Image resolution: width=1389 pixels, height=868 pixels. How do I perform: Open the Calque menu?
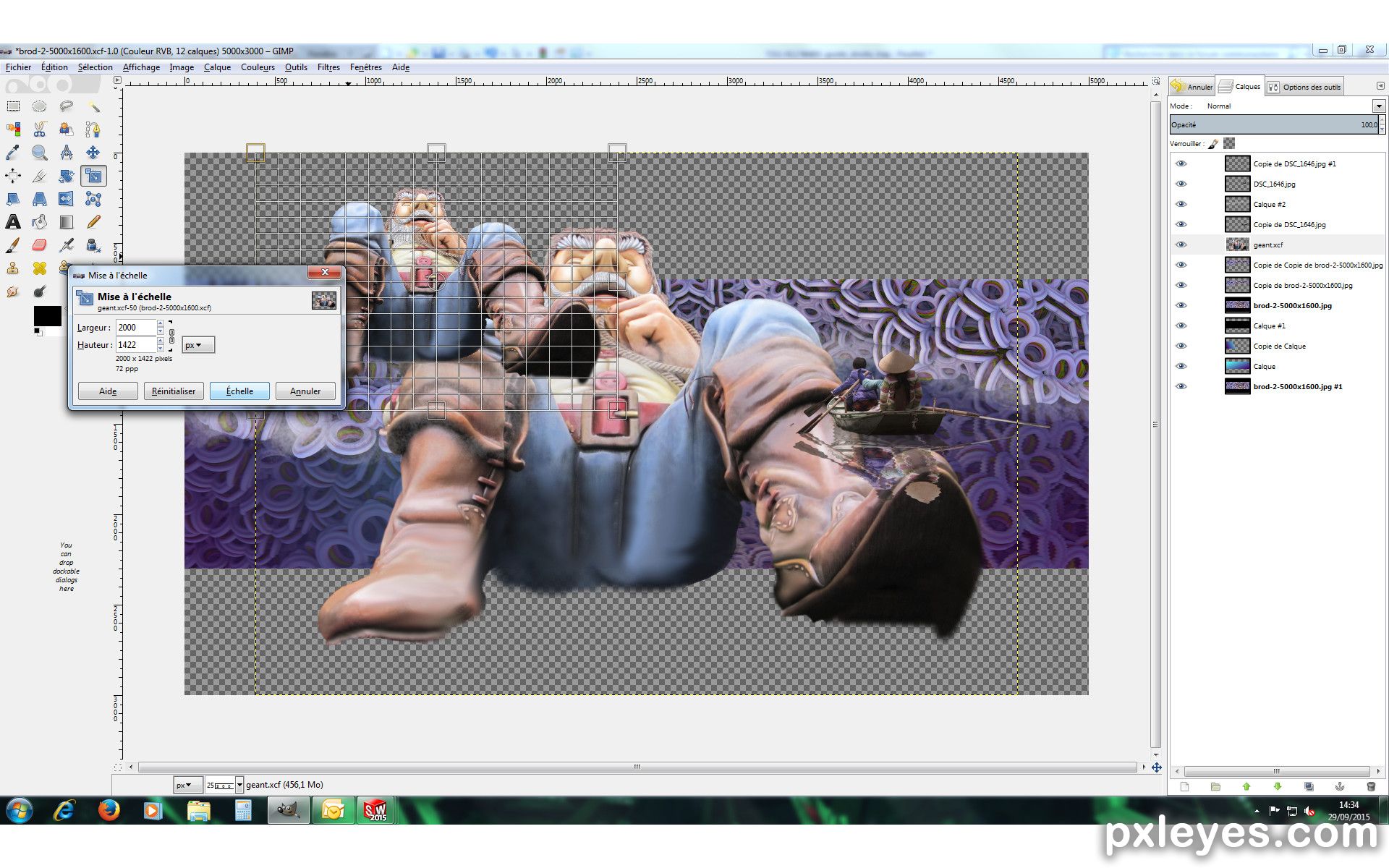pyautogui.click(x=217, y=67)
